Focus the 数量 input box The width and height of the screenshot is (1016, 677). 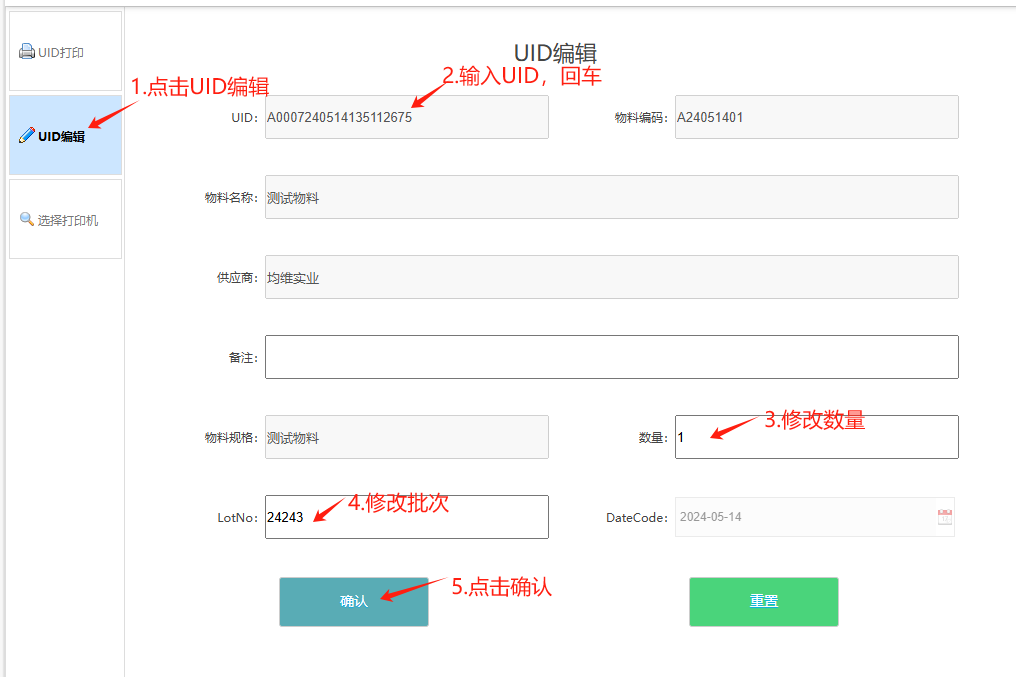coord(816,437)
